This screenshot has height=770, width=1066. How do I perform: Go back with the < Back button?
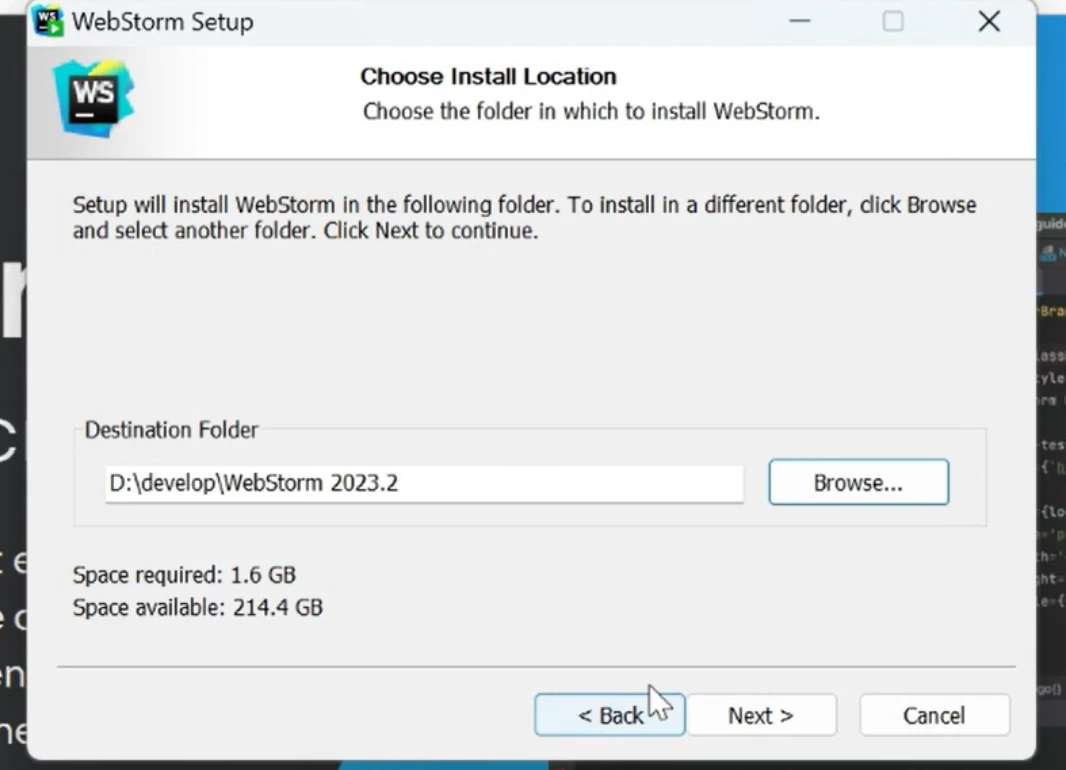(x=610, y=715)
